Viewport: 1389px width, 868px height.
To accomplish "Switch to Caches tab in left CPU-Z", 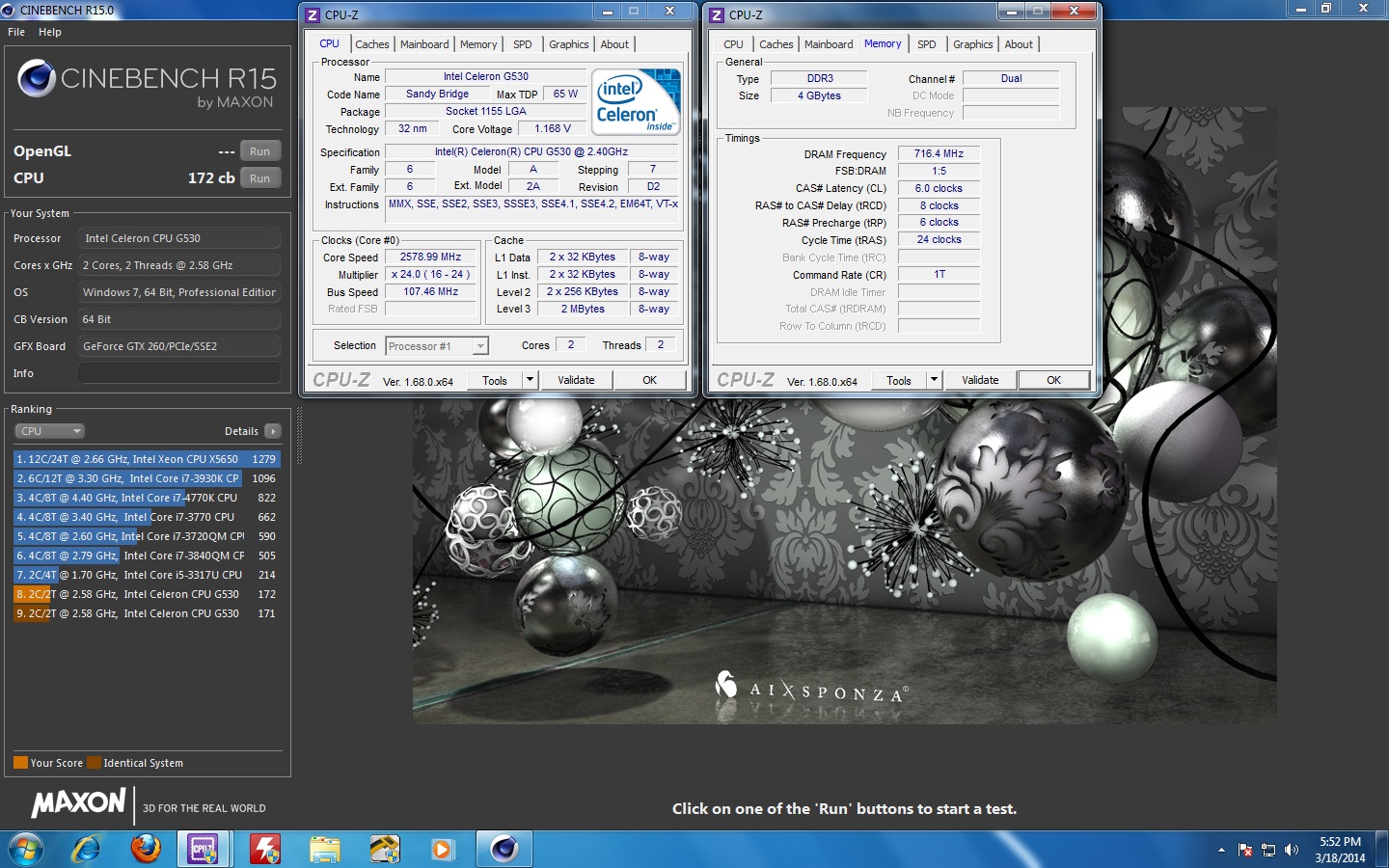I will (x=371, y=44).
